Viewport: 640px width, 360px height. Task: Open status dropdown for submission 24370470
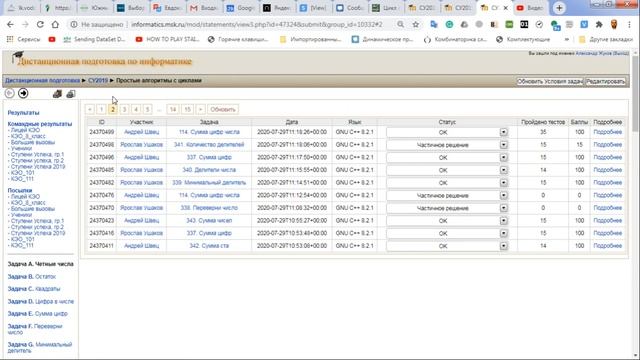pos(503,208)
